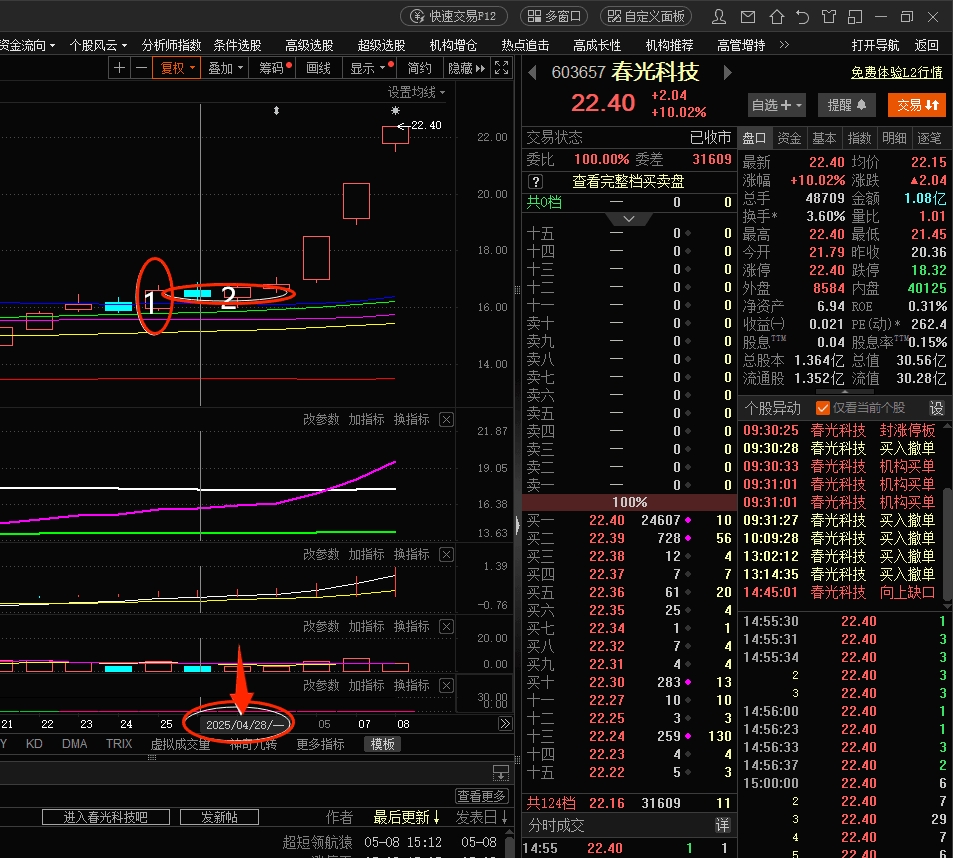Jump to latest date double-arrow icon
The height and width of the screenshot is (858, 953).
pos(504,724)
